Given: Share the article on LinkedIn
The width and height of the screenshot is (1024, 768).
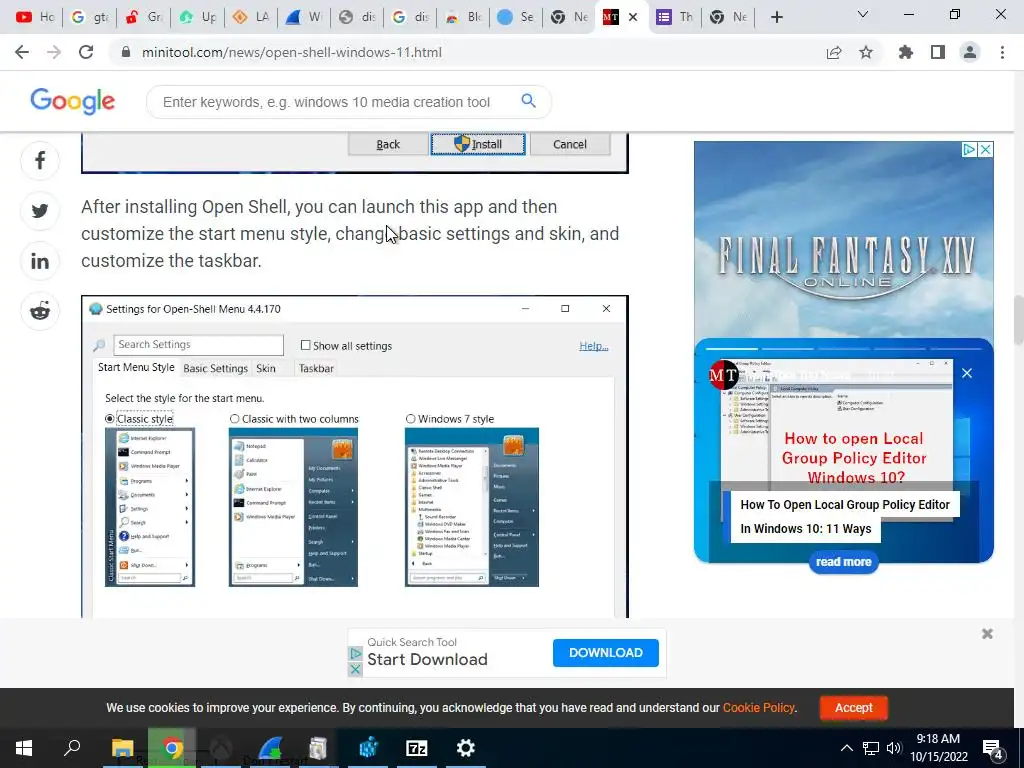Looking at the screenshot, I should [x=40, y=261].
